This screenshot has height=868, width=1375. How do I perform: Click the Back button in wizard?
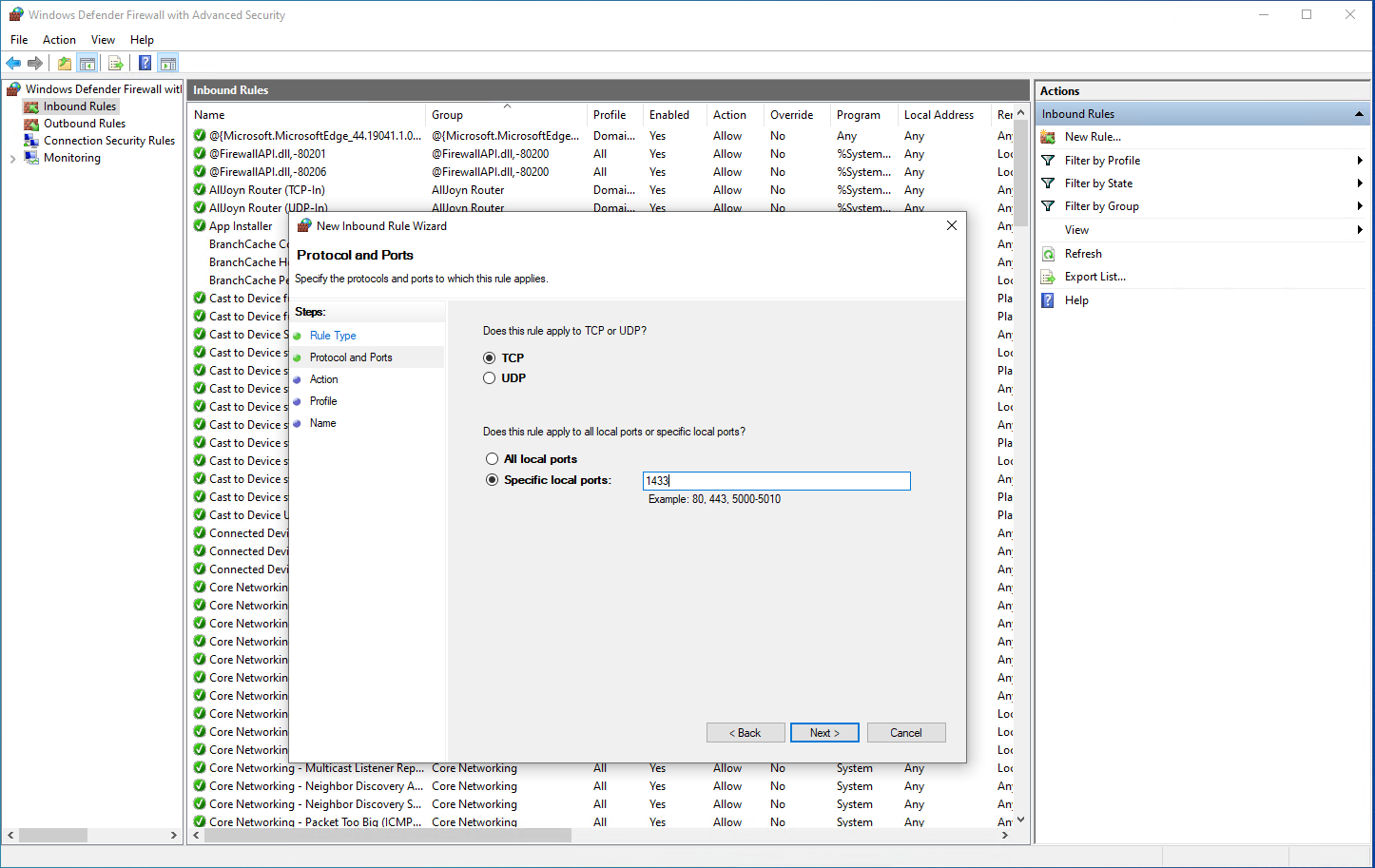coord(746,733)
